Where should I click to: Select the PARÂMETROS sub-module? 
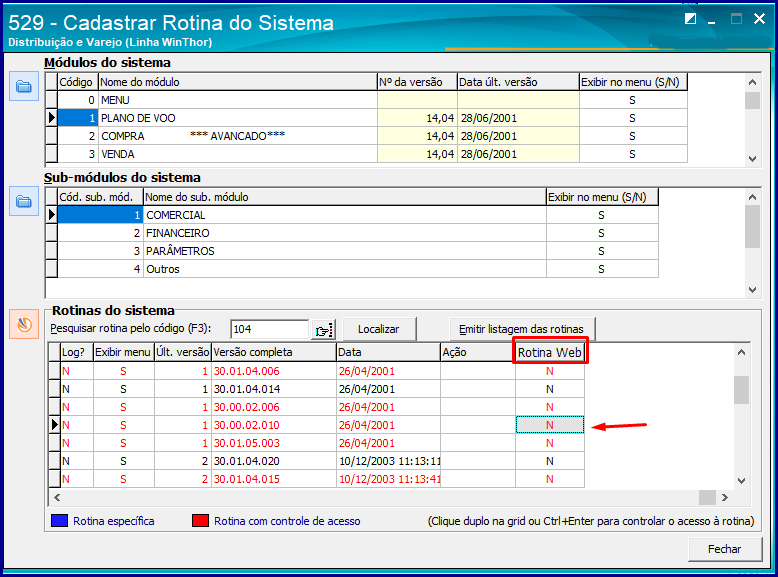click(352, 251)
